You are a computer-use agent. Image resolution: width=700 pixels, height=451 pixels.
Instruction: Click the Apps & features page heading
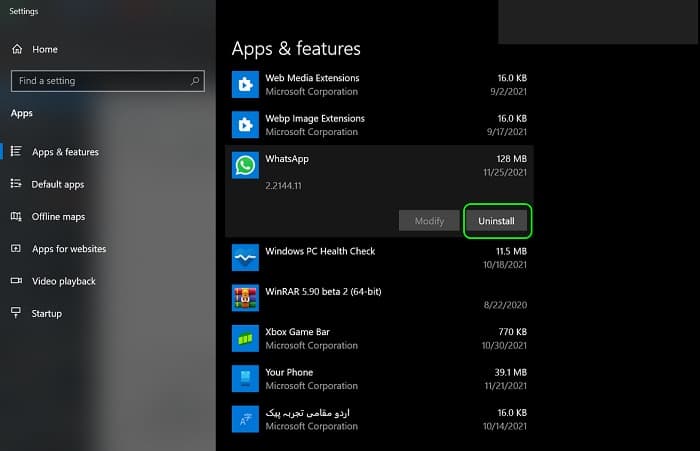[x=296, y=48]
